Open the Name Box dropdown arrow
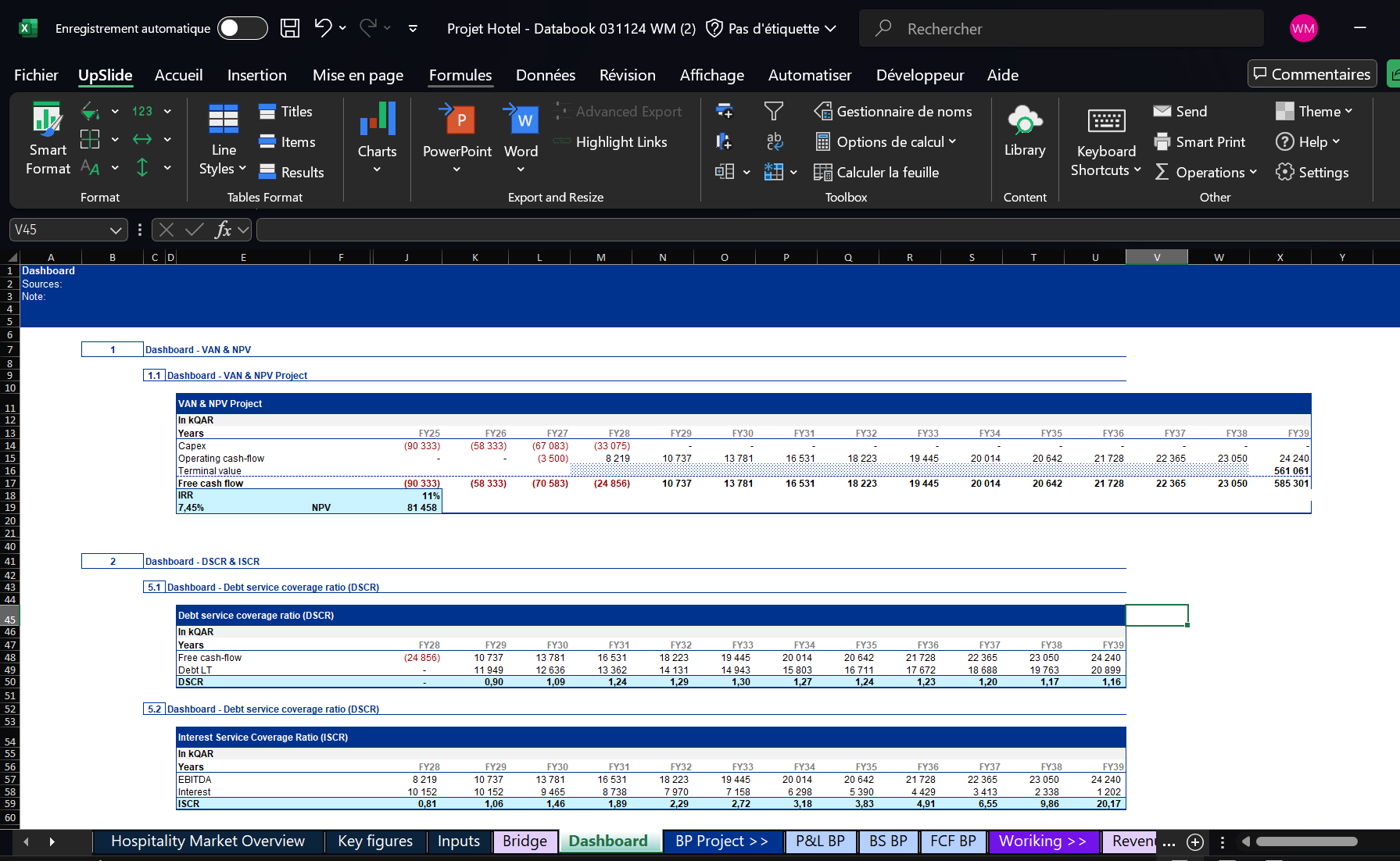Viewport: 1400px width, 861px height. [x=116, y=230]
